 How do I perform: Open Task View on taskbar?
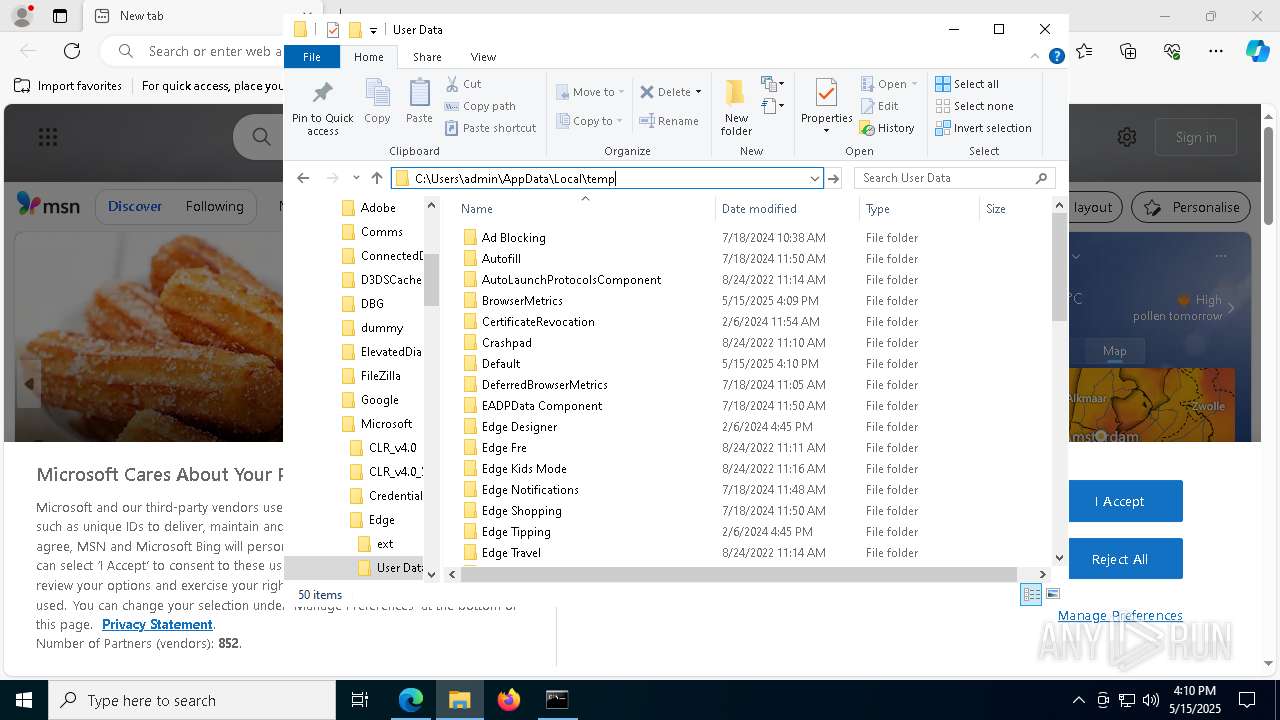coord(360,700)
